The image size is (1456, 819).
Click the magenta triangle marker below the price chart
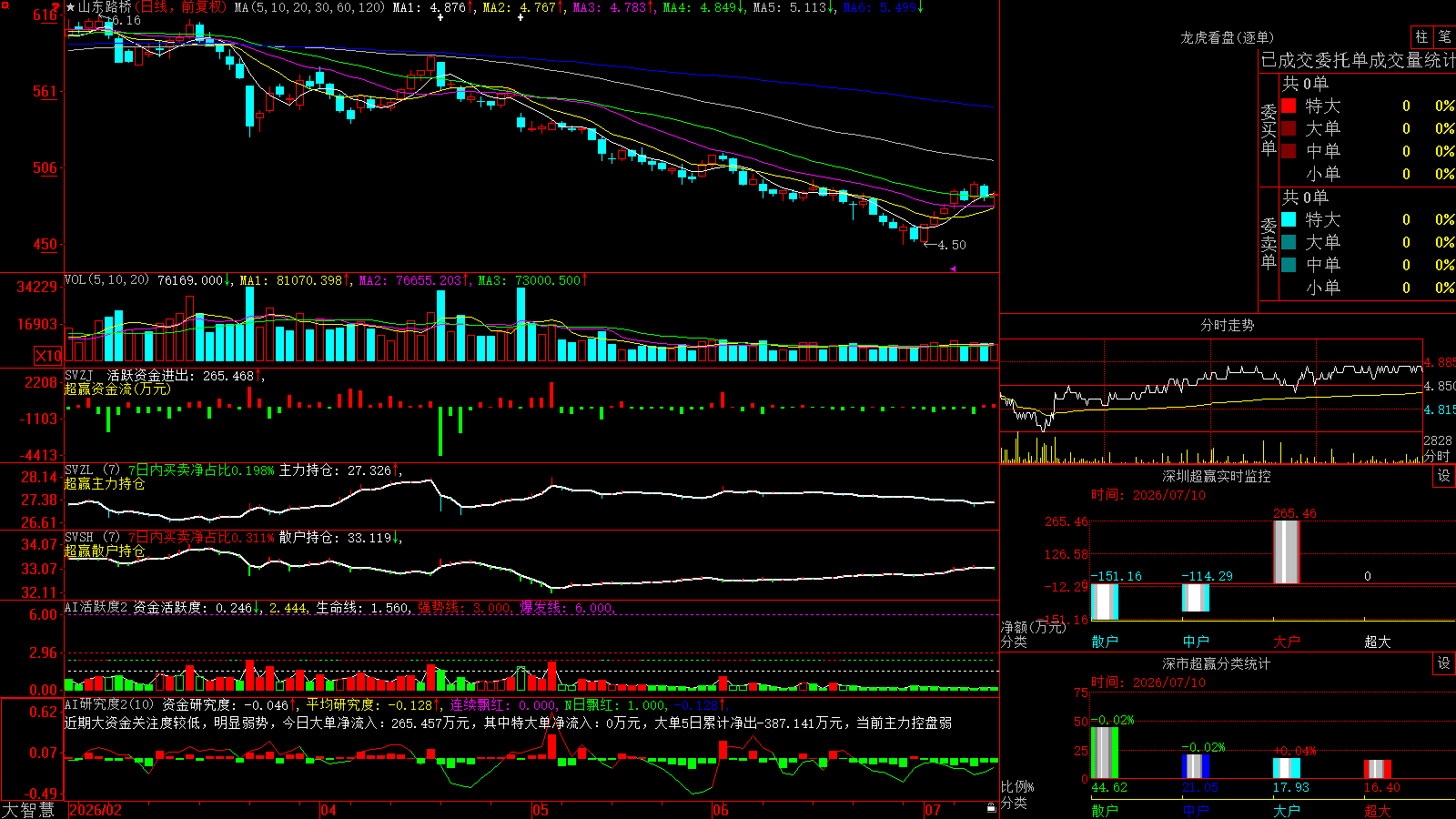[953, 268]
